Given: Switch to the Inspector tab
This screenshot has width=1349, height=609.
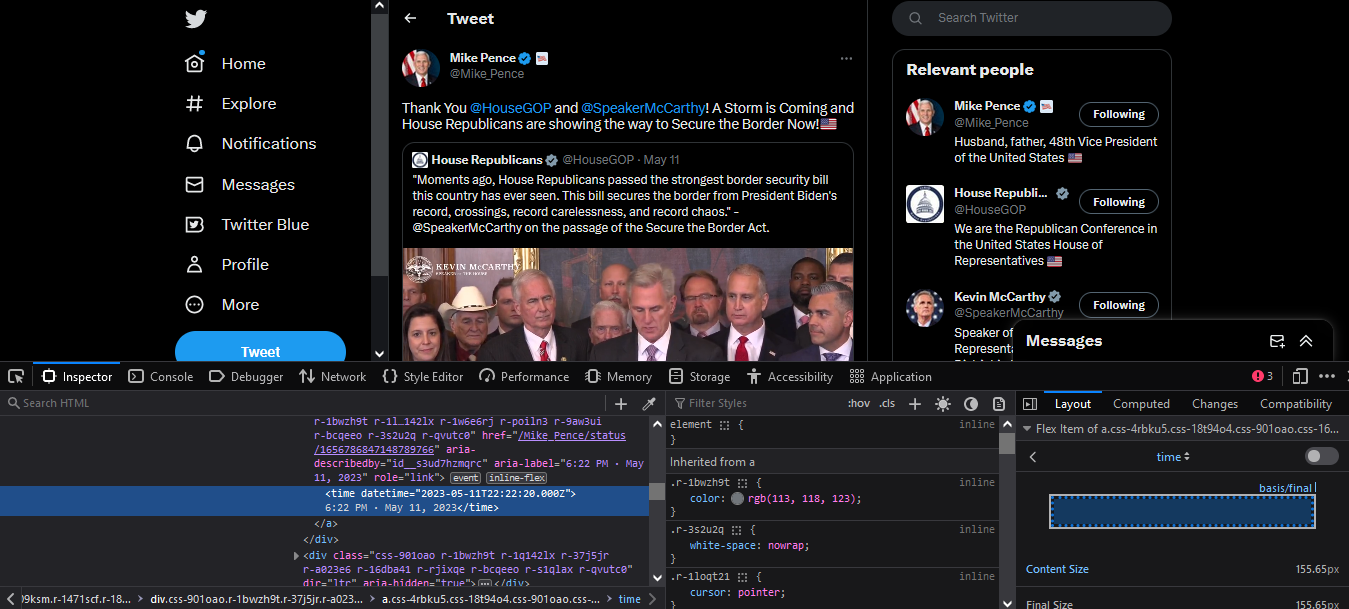Looking at the screenshot, I should coord(77,377).
